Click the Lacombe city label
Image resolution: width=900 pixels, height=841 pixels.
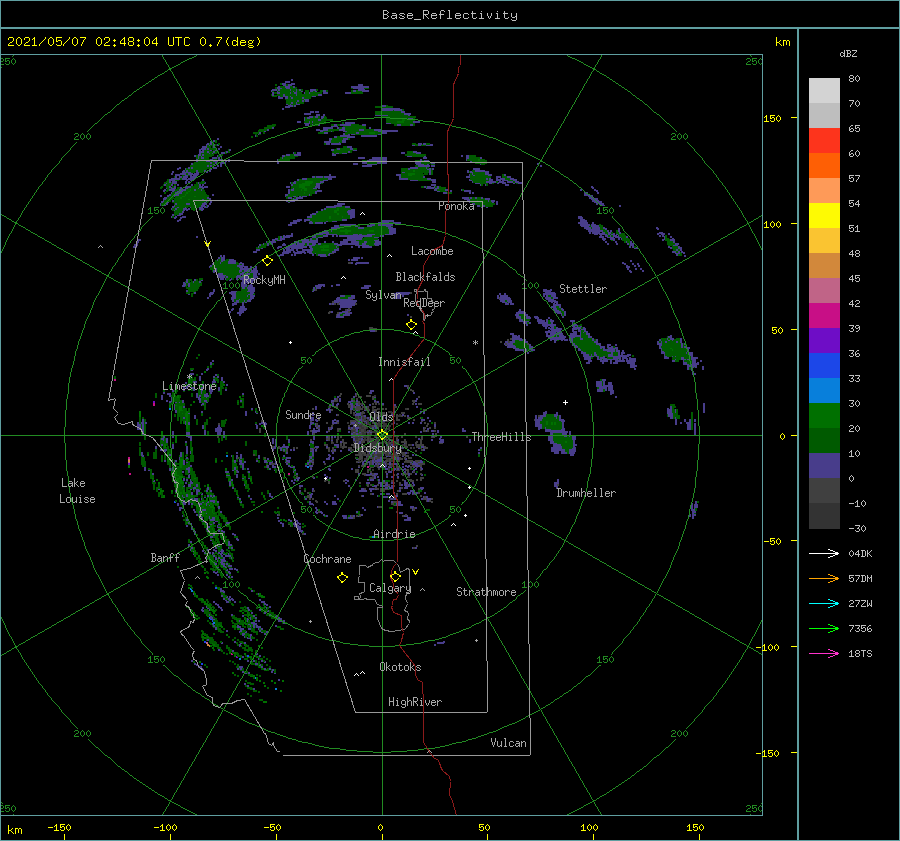(x=432, y=251)
